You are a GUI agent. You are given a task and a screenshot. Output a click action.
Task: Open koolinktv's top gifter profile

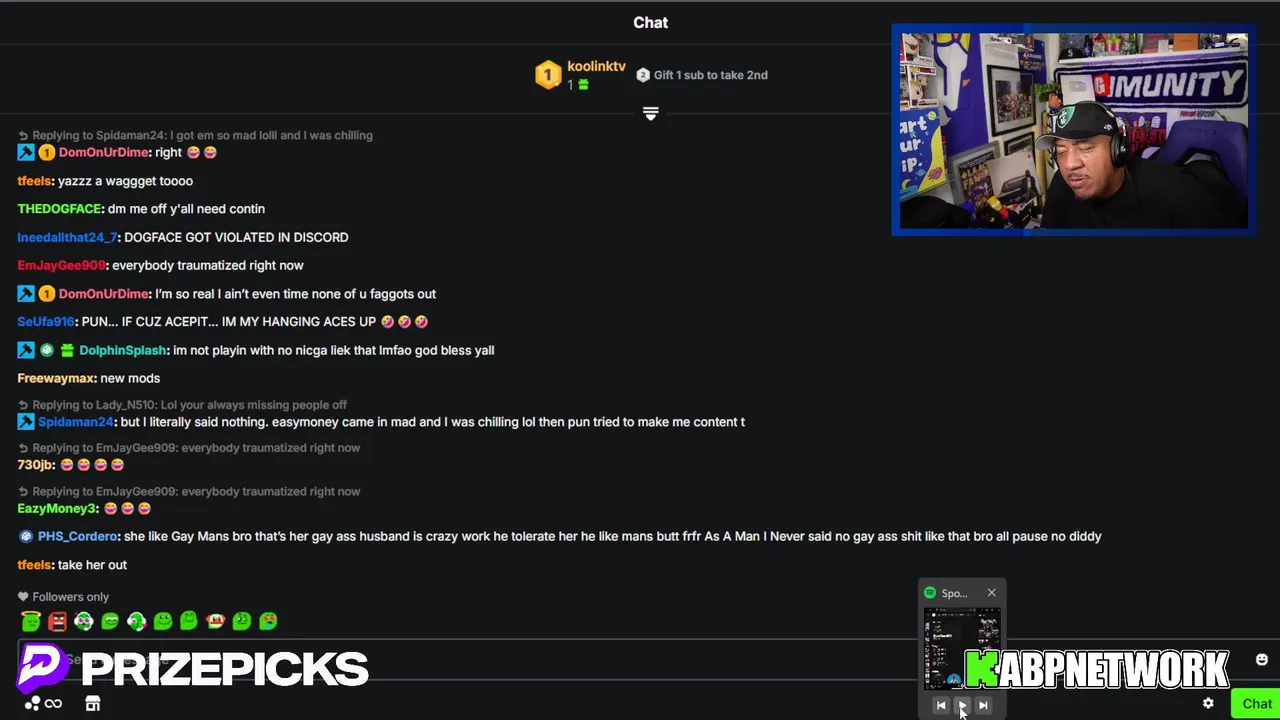point(596,67)
